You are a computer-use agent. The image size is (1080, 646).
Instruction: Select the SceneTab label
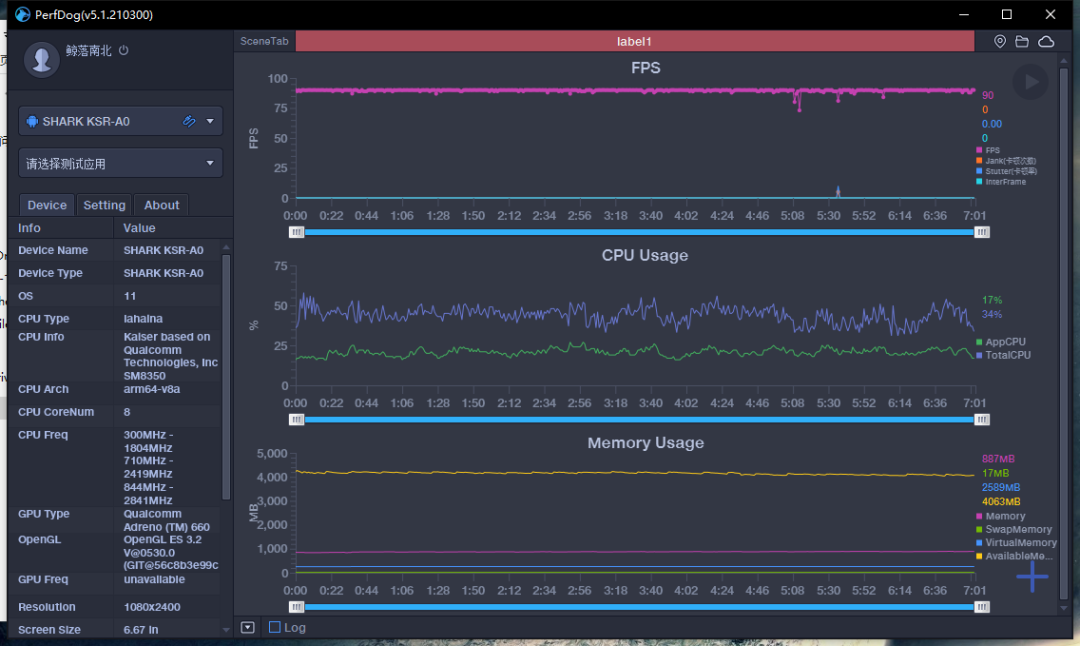coord(264,41)
